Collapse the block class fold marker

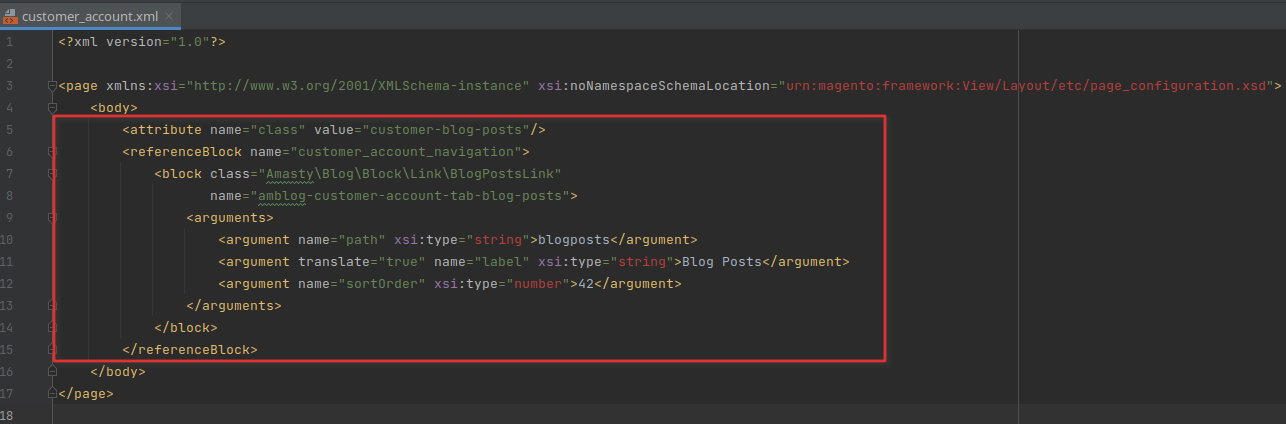click(x=52, y=174)
